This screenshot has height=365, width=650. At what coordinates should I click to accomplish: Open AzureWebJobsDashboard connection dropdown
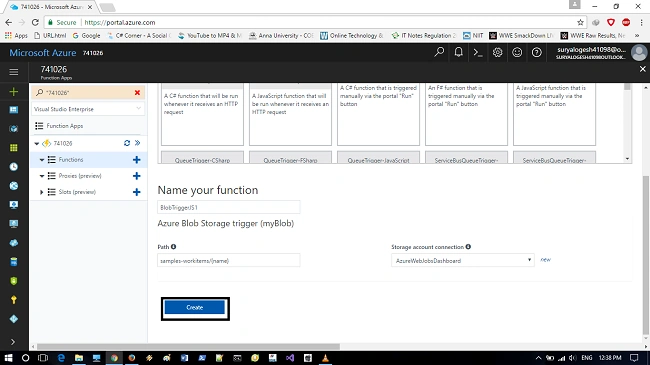coord(463,260)
